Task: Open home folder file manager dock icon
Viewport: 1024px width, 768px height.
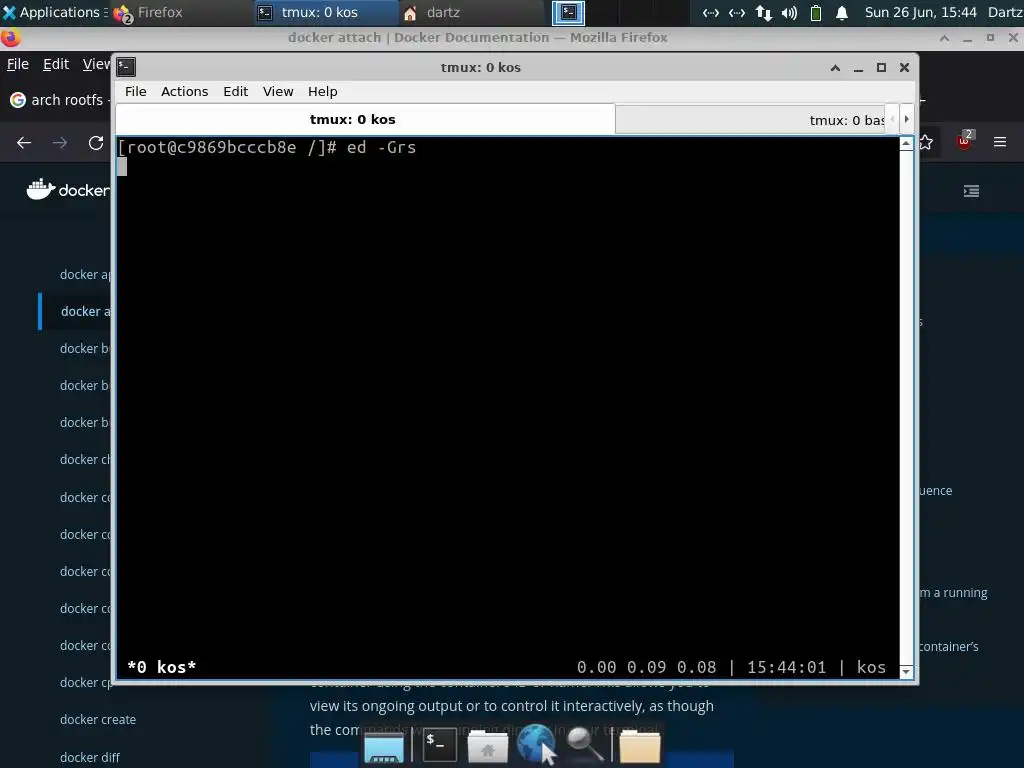Action: coord(488,746)
